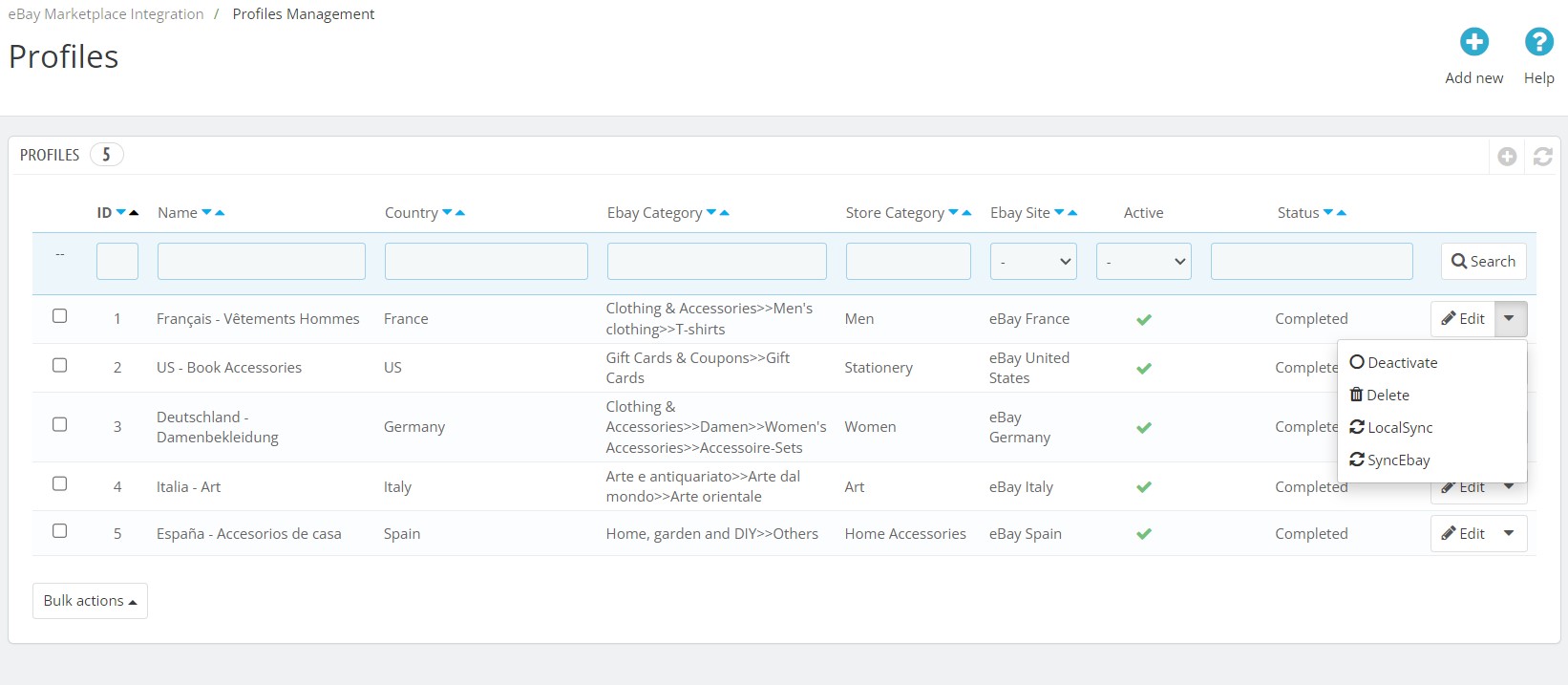1568x685 pixels.
Task: Toggle active checkmark for US - Book Accessories
Action: tap(1143, 368)
